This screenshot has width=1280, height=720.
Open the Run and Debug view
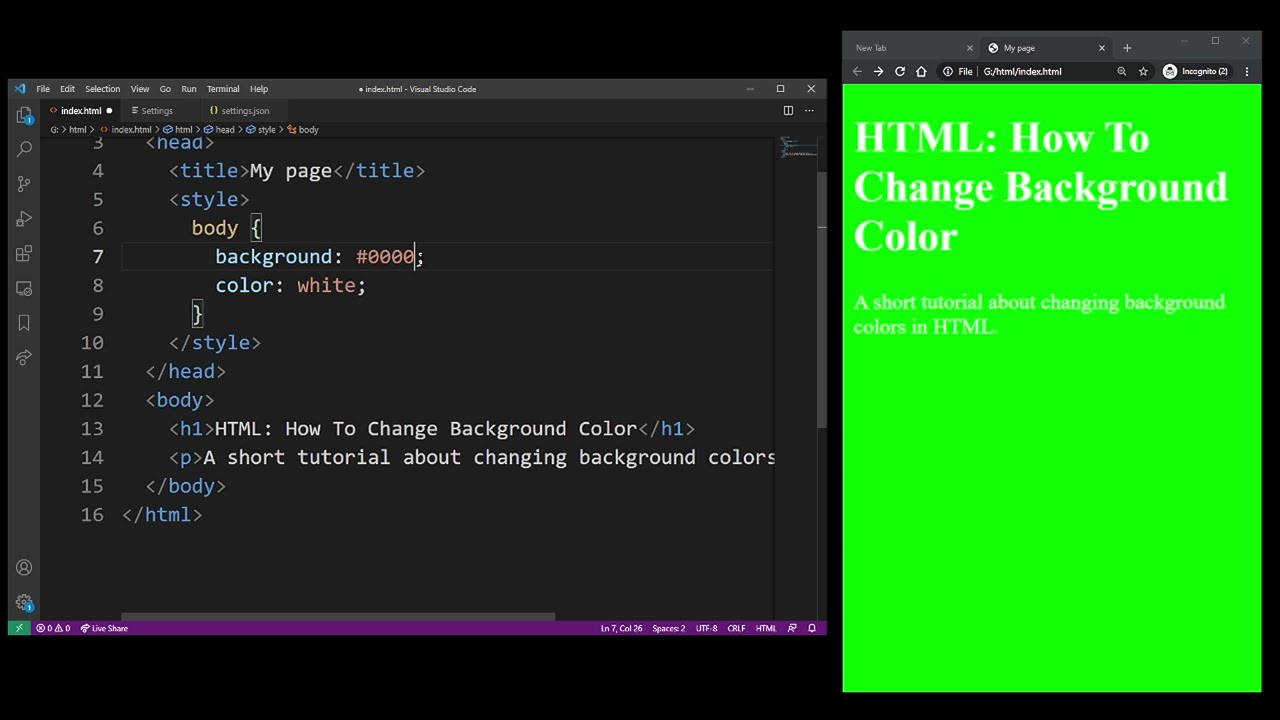(x=24, y=218)
